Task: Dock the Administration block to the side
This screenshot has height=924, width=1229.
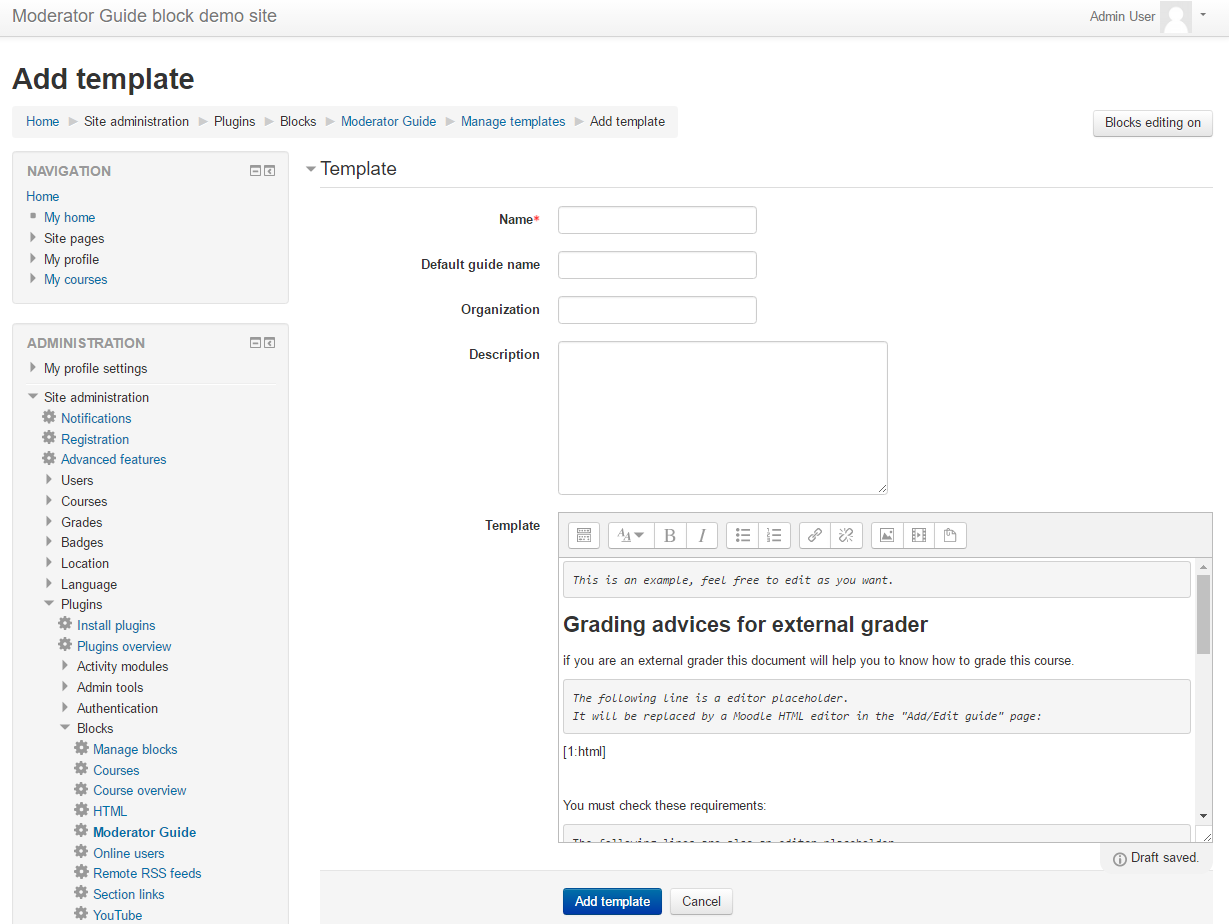Action: pyautogui.click(x=269, y=342)
